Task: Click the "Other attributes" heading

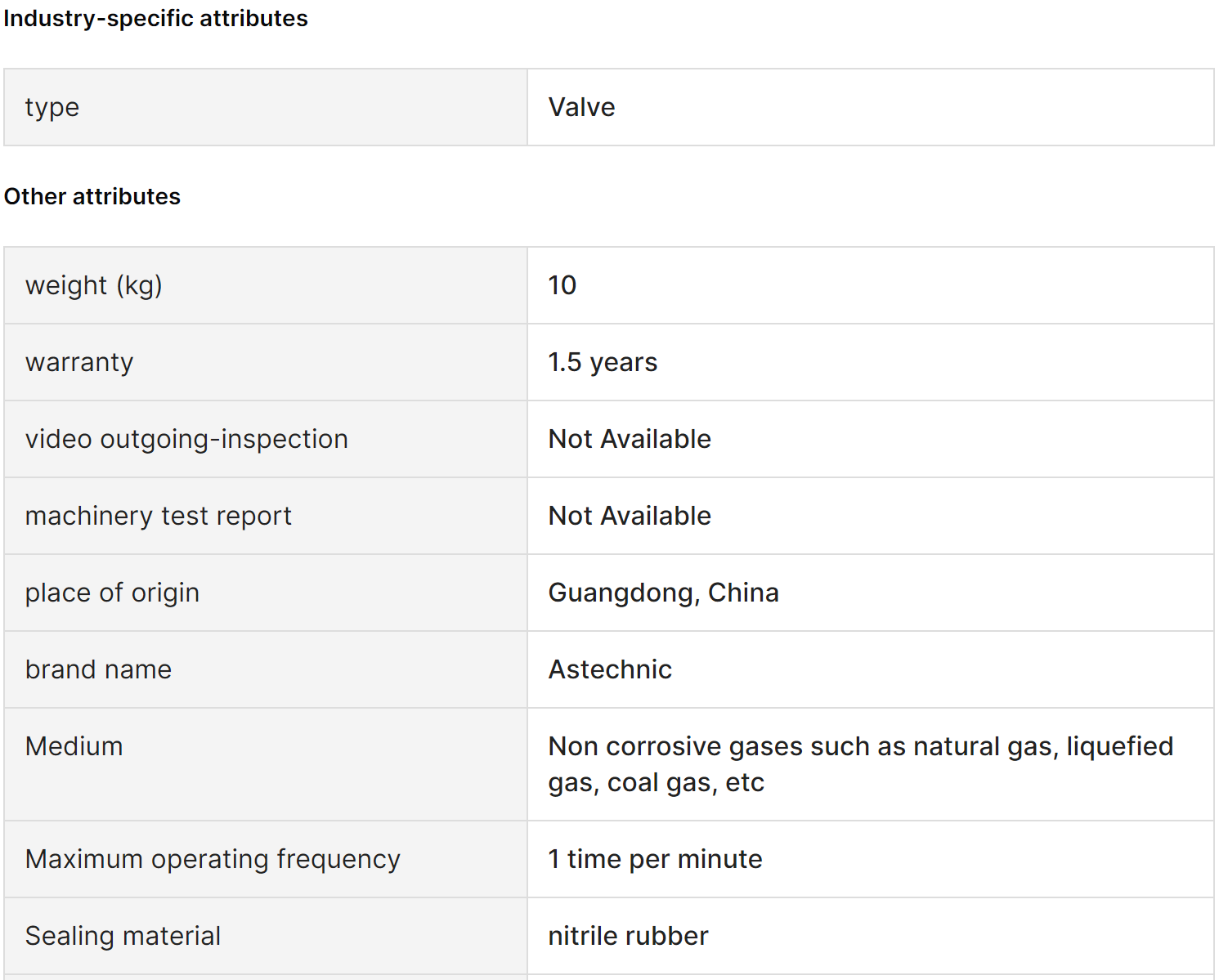Action: (x=92, y=197)
